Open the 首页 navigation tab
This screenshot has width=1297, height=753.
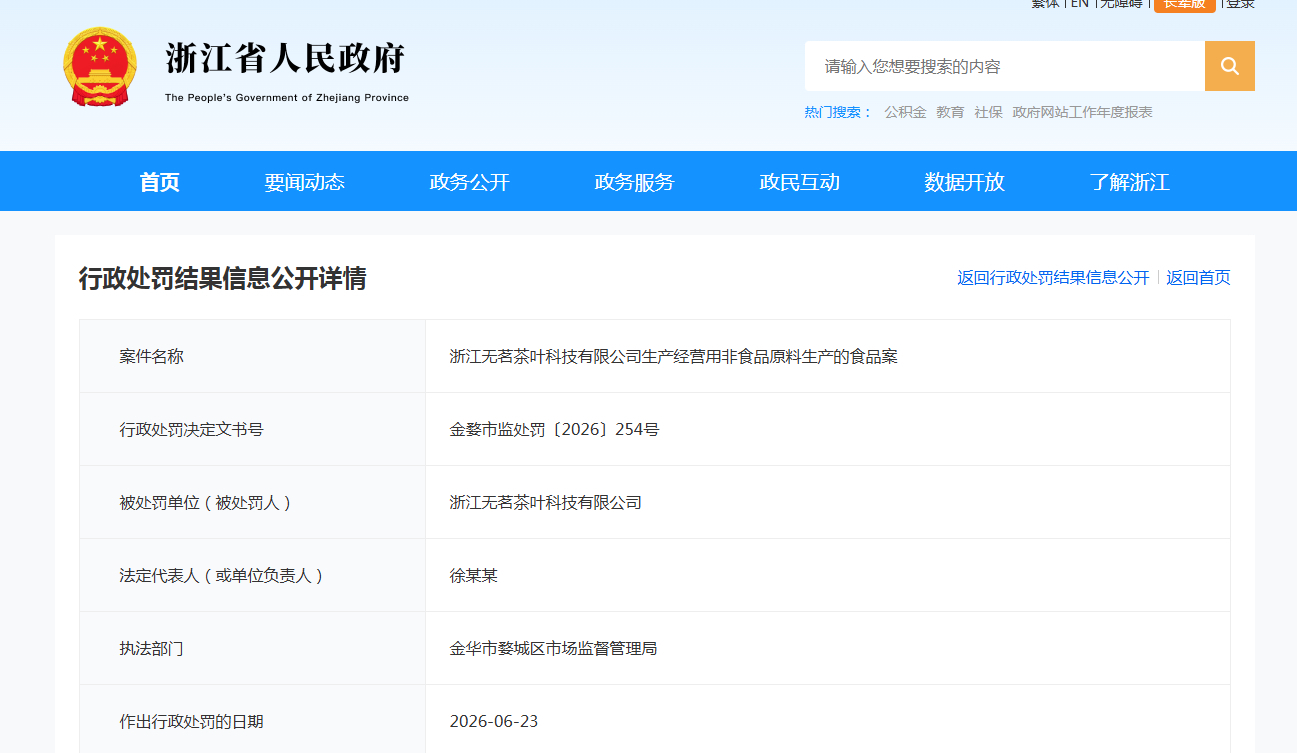point(160,182)
